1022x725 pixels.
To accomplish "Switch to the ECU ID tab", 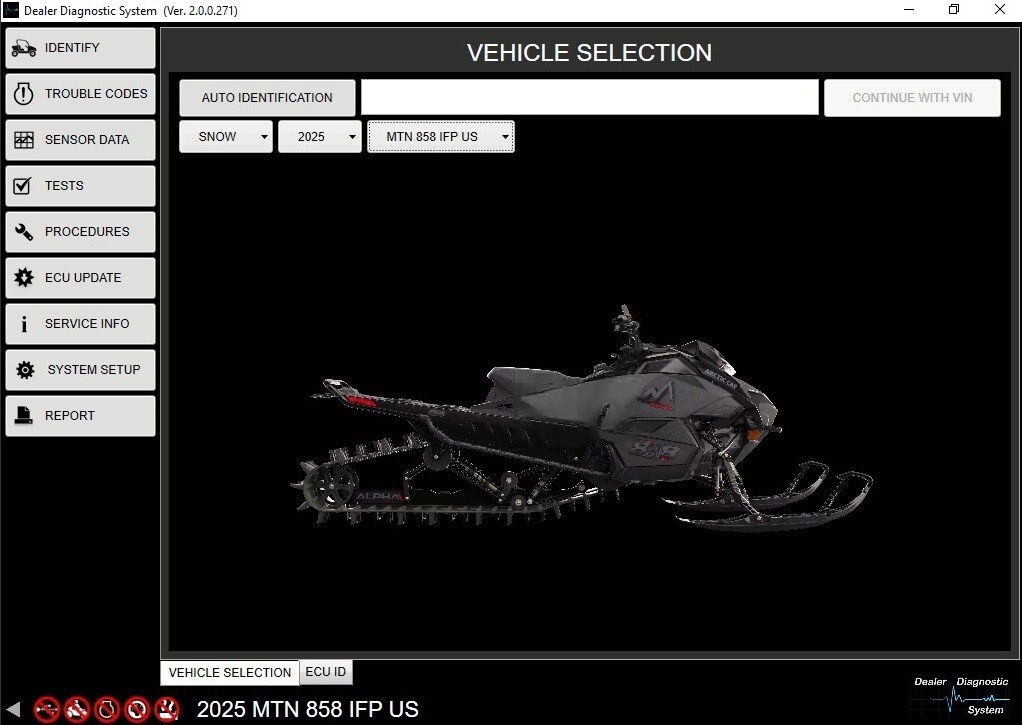I will (x=325, y=672).
